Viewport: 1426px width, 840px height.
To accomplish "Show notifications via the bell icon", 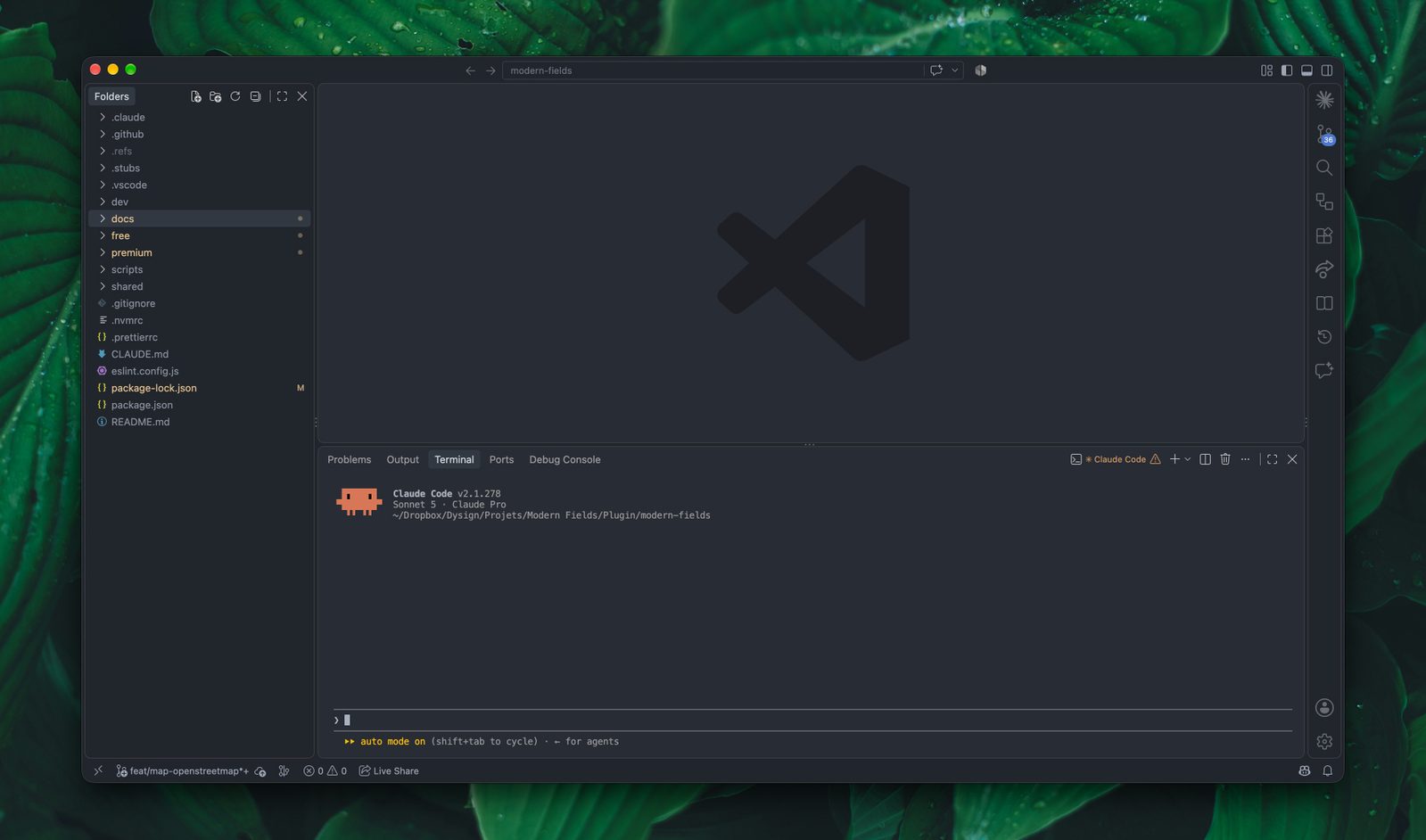I will (1327, 771).
